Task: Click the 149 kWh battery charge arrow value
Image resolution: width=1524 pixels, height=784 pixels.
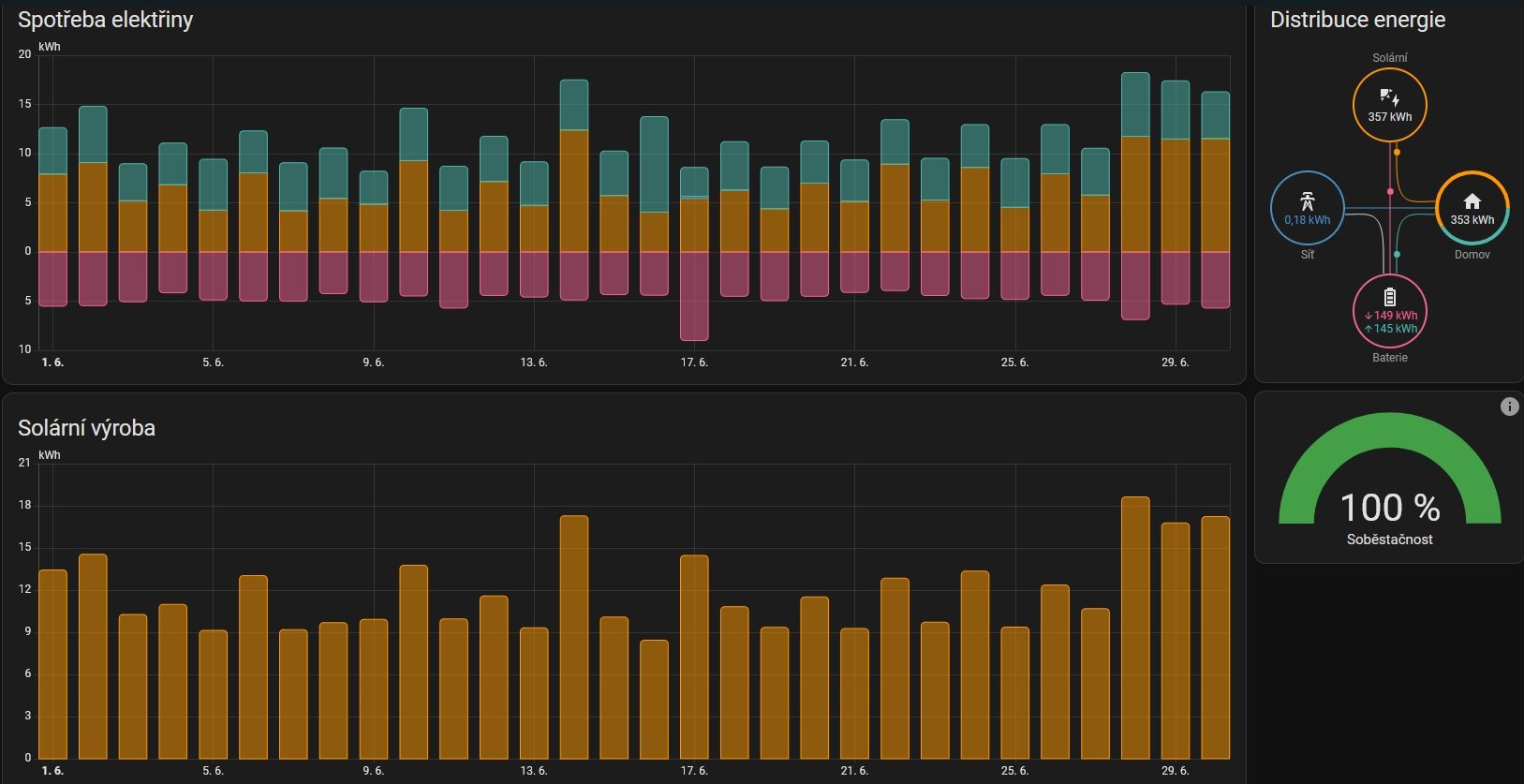Action: click(x=1391, y=316)
